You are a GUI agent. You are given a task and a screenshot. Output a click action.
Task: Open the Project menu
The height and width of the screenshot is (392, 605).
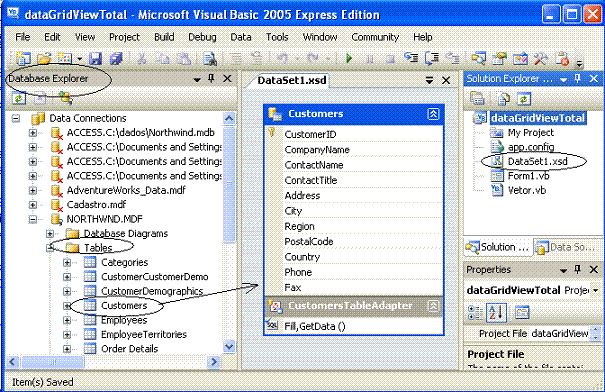pos(124,37)
